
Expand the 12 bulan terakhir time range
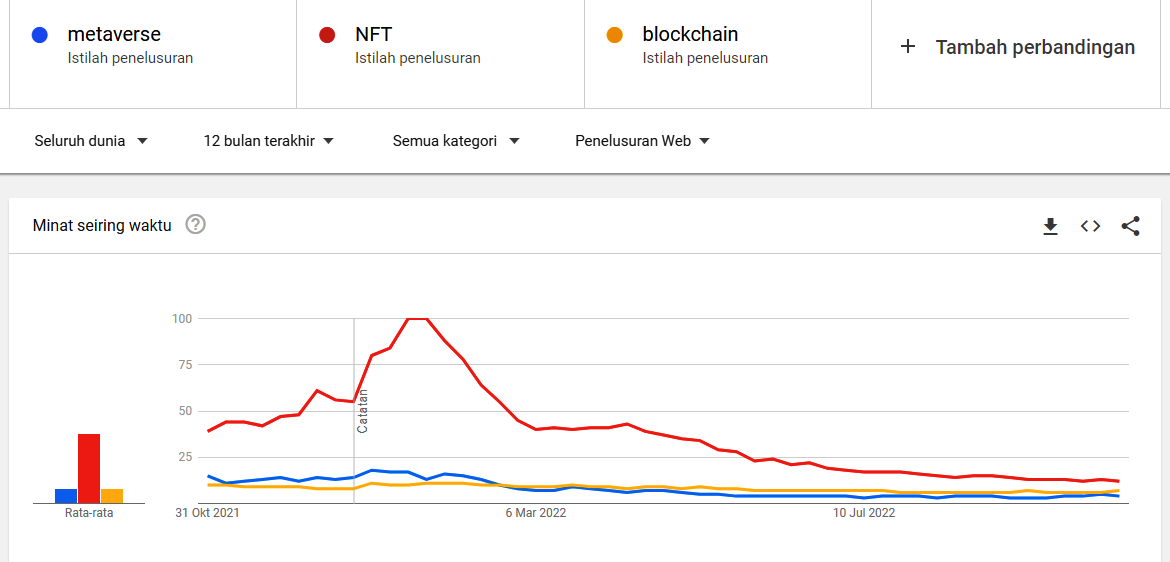coord(268,141)
